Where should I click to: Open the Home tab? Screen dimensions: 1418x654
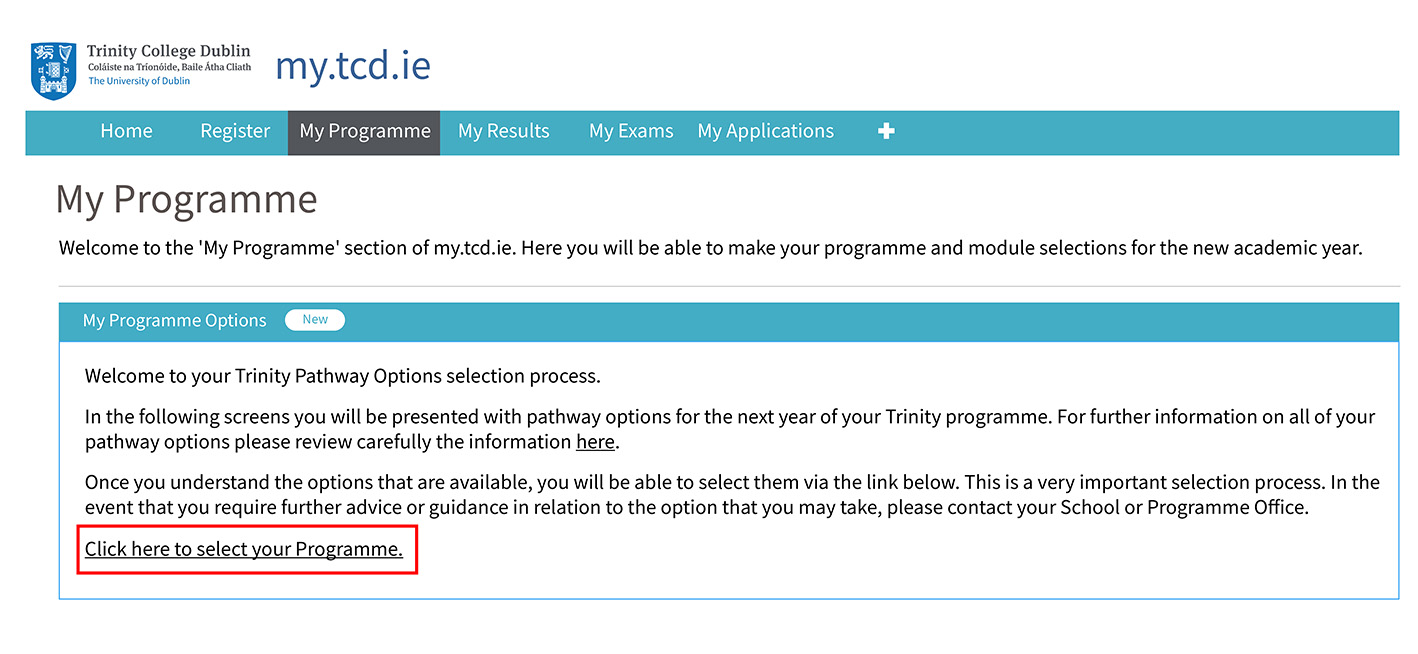pyautogui.click(x=126, y=131)
